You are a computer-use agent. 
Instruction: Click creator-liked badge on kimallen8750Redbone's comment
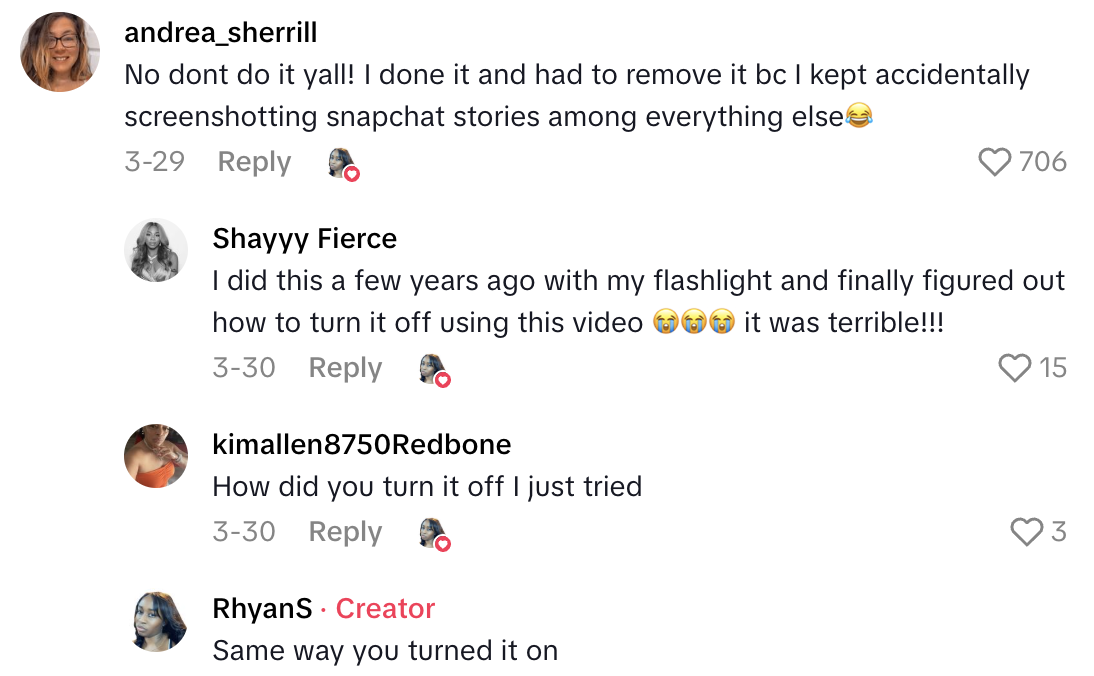(434, 533)
